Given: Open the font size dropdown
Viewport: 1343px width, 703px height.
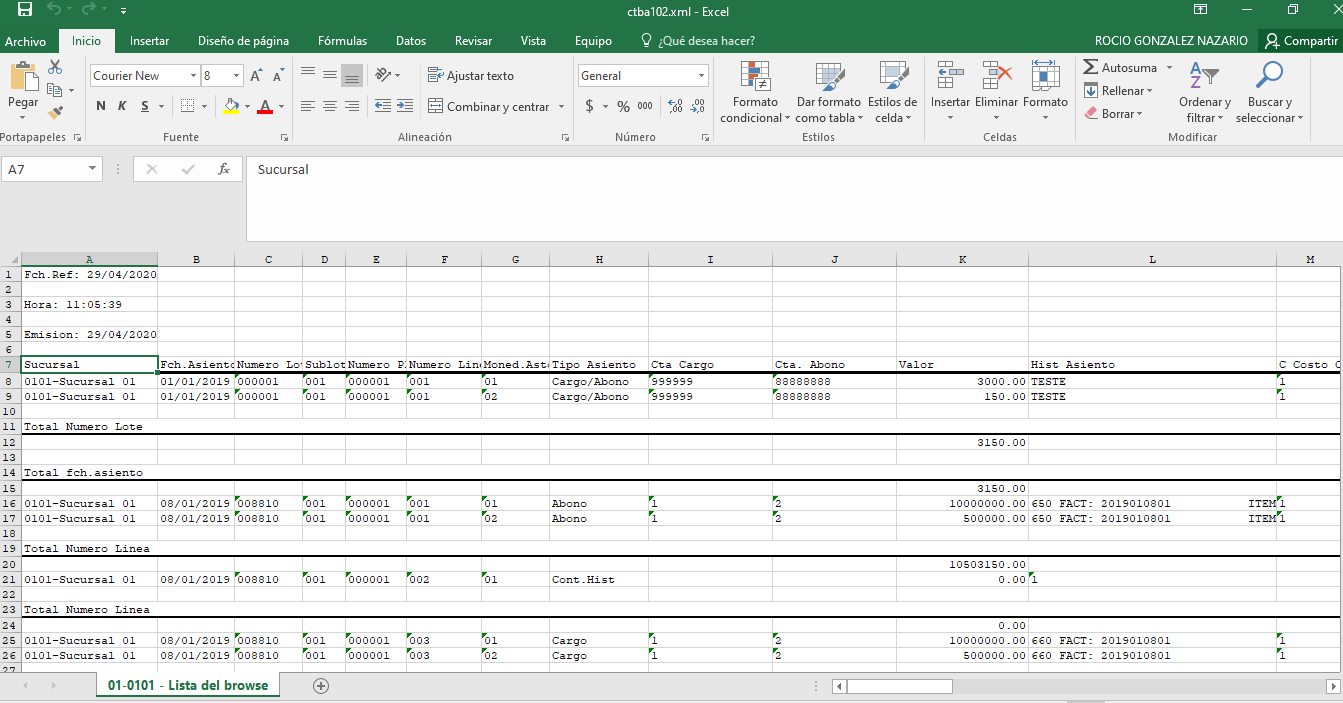Looking at the screenshot, I should [237, 76].
